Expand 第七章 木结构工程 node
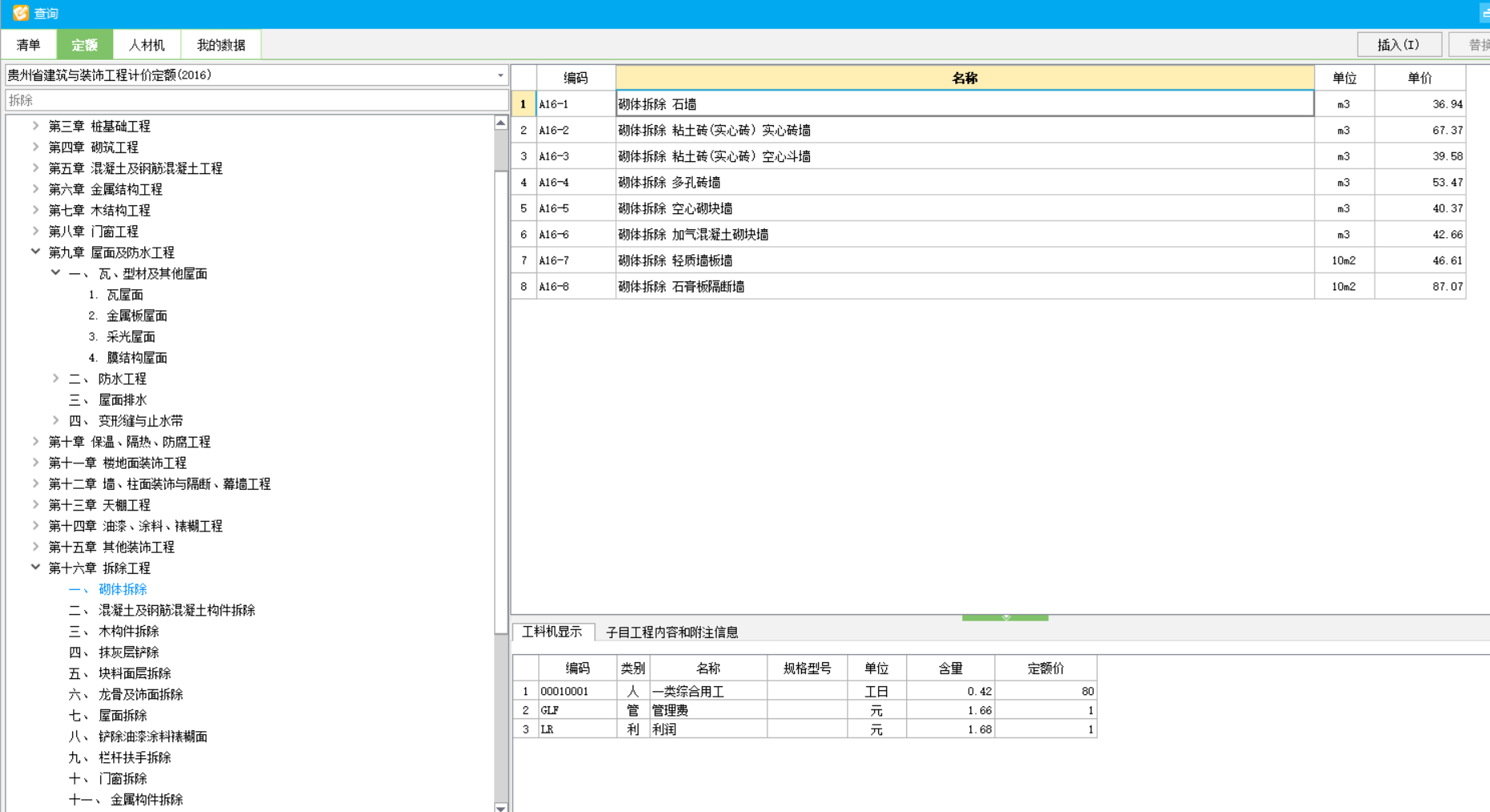The height and width of the screenshot is (812, 1490). click(x=35, y=210)
